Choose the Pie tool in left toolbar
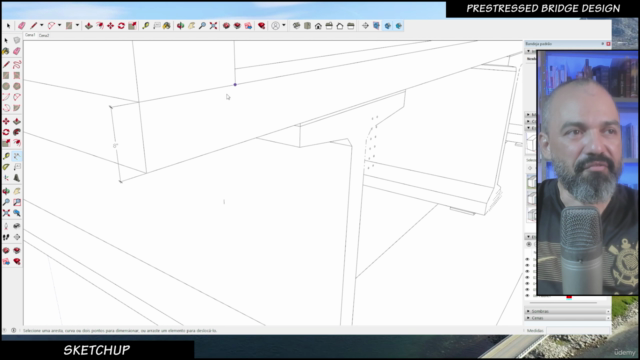The image size is (640, 360). [17, 108]
